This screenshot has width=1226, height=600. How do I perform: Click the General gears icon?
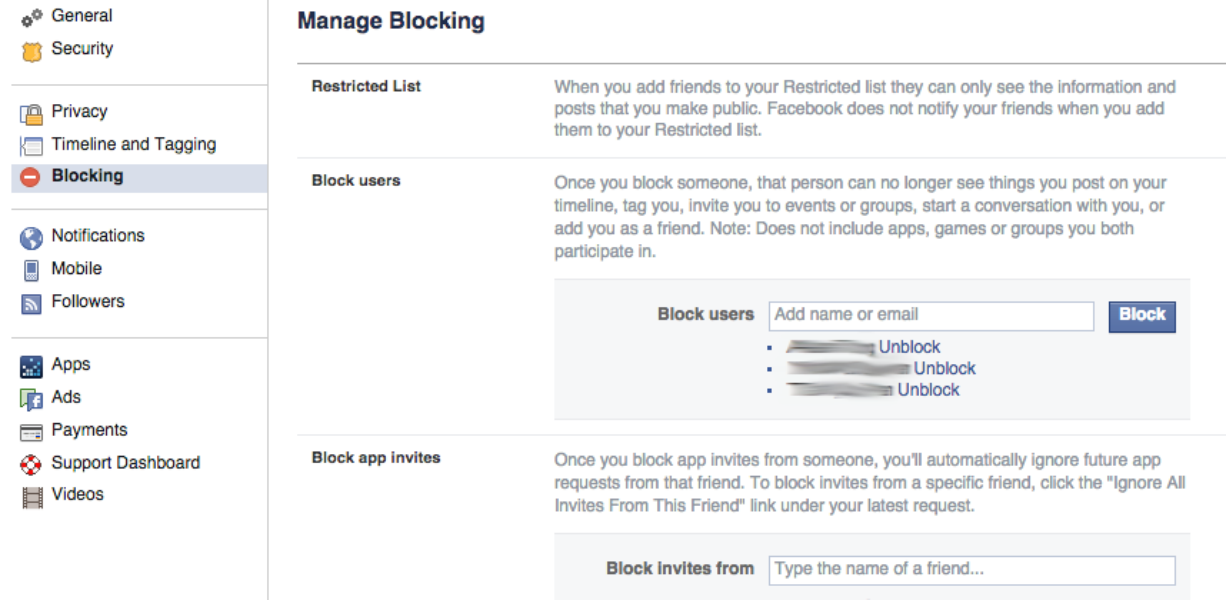click(31, 17)
